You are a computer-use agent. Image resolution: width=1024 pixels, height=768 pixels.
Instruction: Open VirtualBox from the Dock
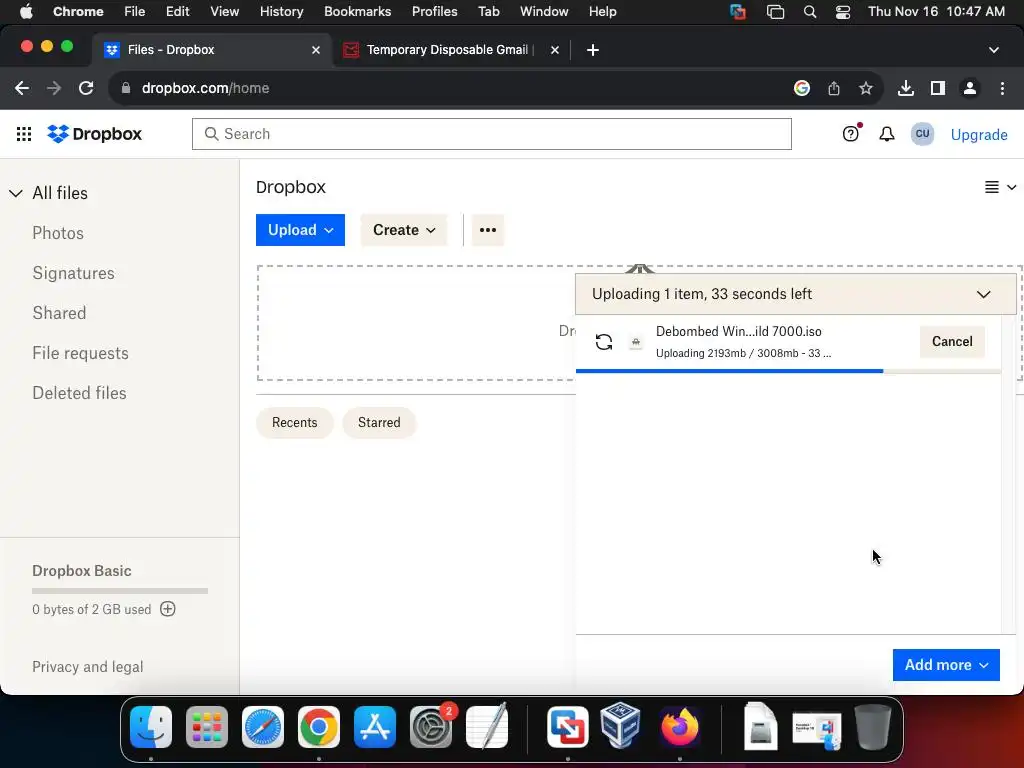(620, 726)
